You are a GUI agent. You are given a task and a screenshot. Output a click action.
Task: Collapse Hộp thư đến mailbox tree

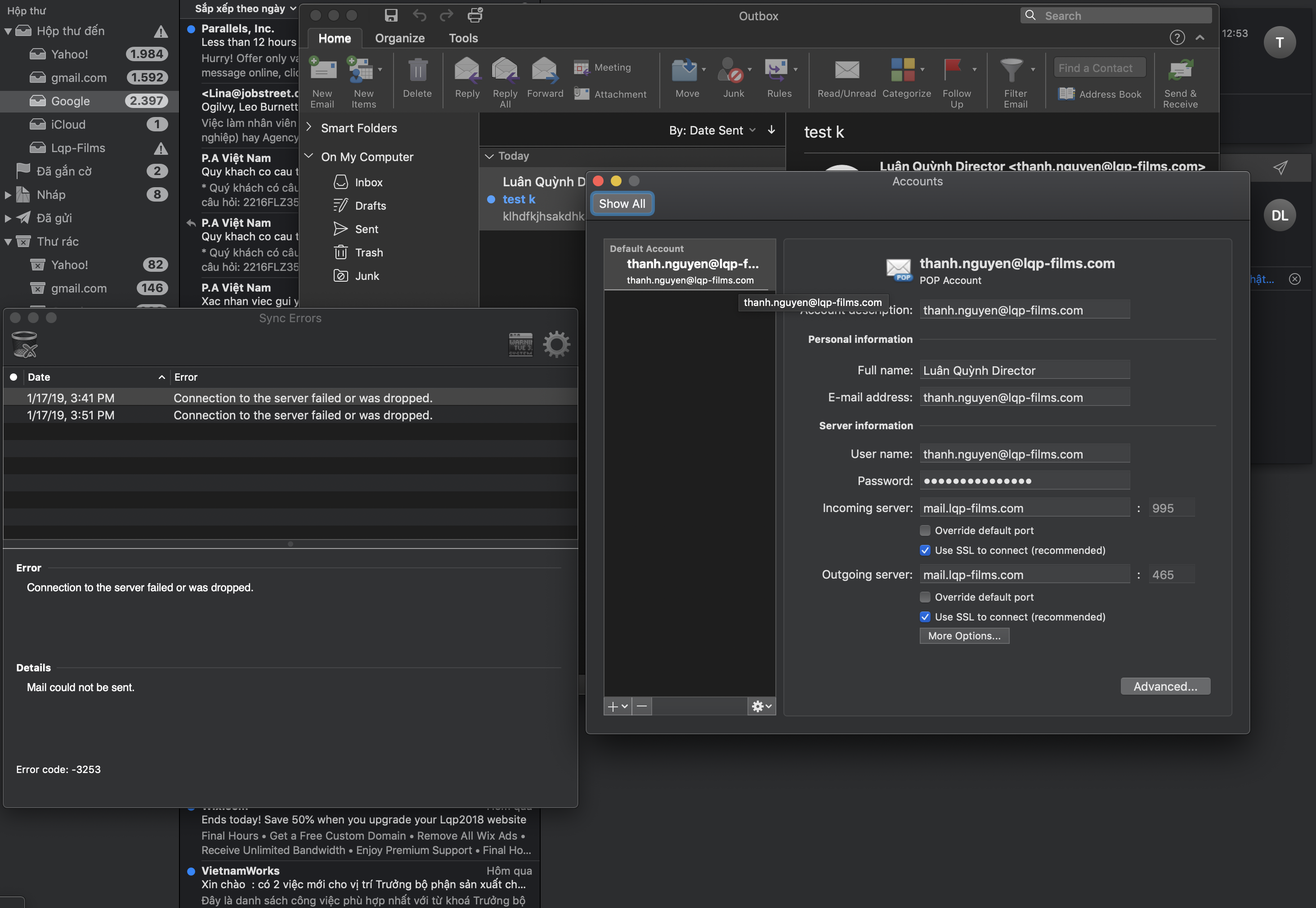(x=8, y=31)
